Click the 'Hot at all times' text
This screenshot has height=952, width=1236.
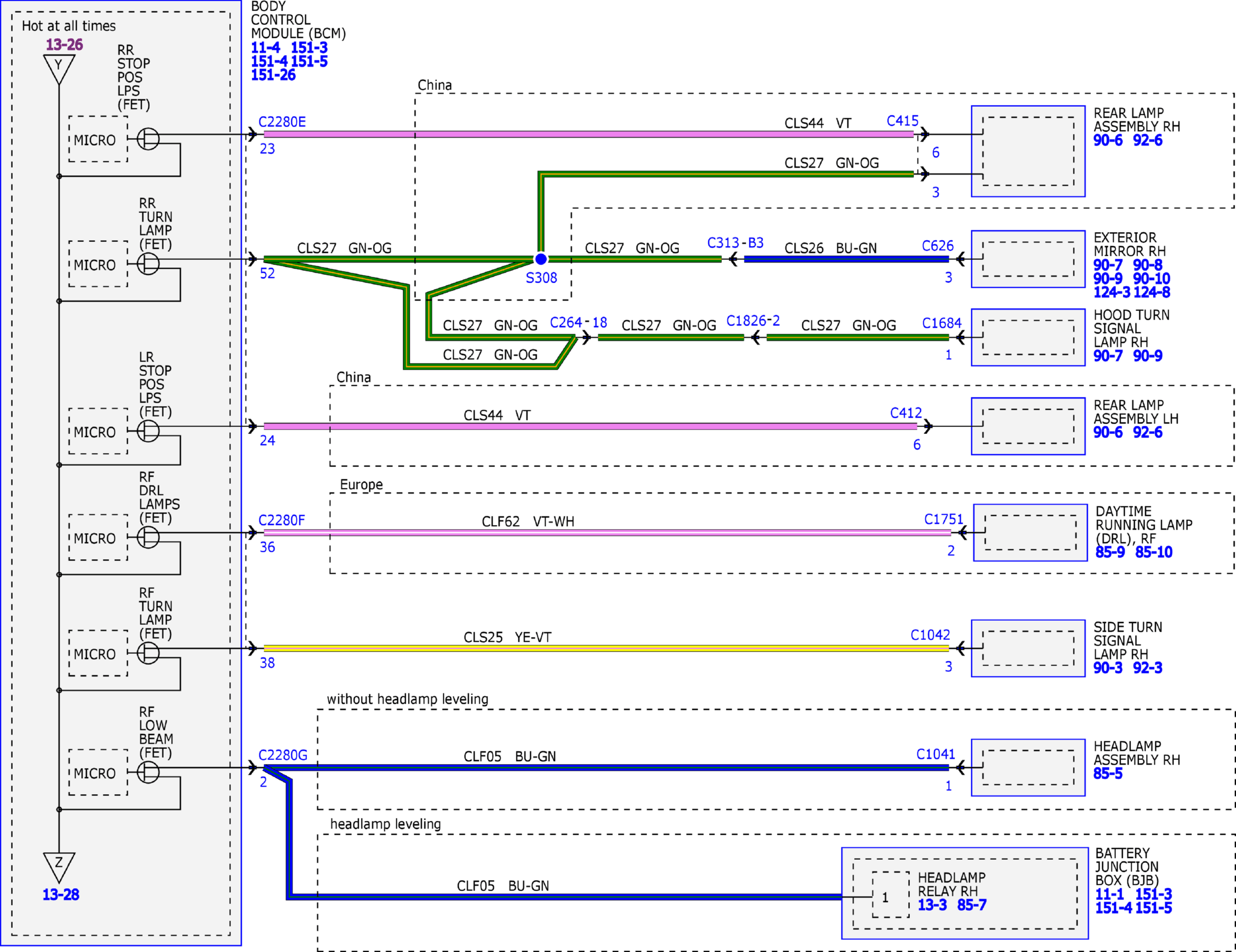[x=68, y=26]
